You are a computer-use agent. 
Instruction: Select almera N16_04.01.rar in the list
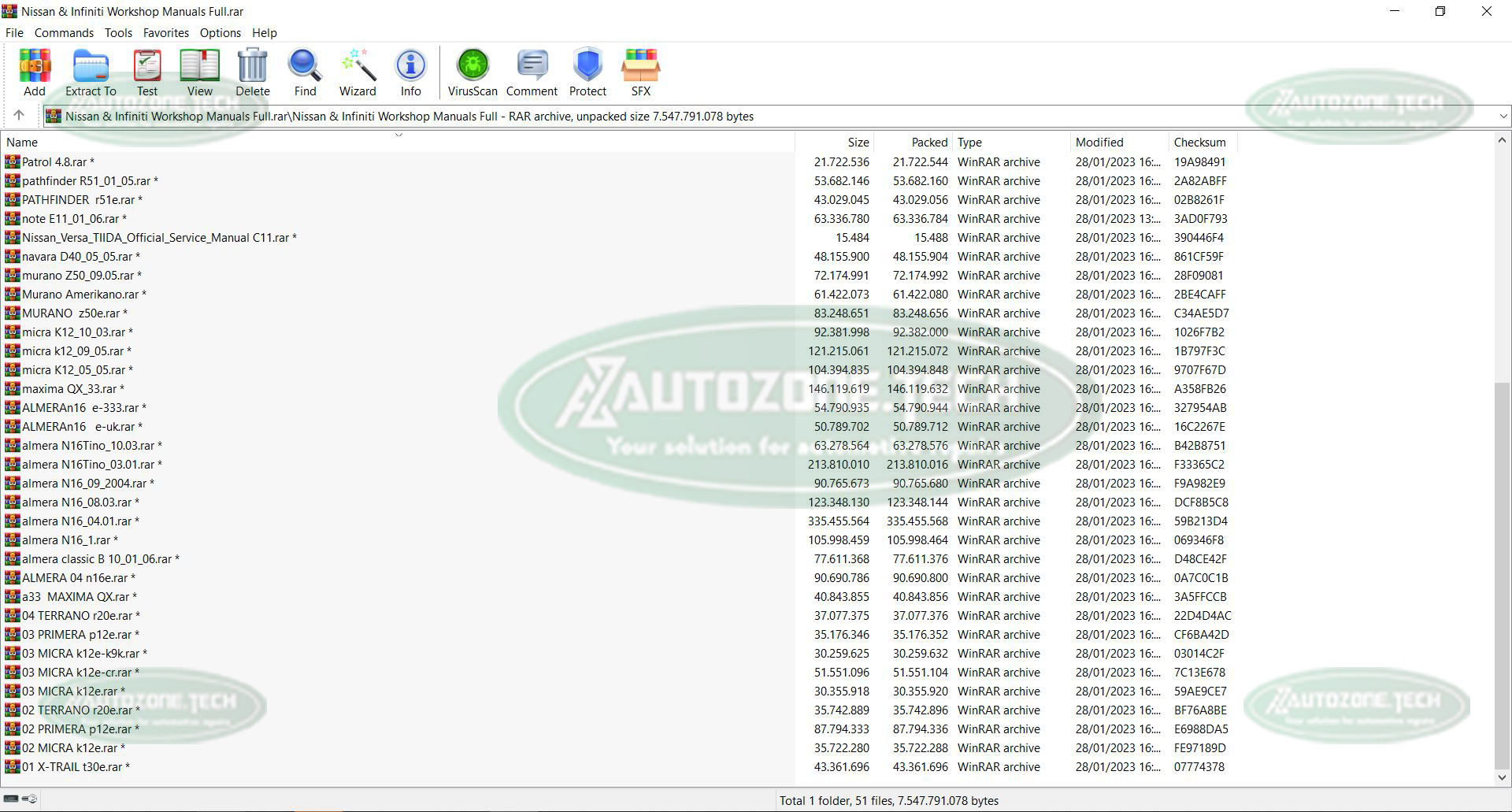coord(76,521)
